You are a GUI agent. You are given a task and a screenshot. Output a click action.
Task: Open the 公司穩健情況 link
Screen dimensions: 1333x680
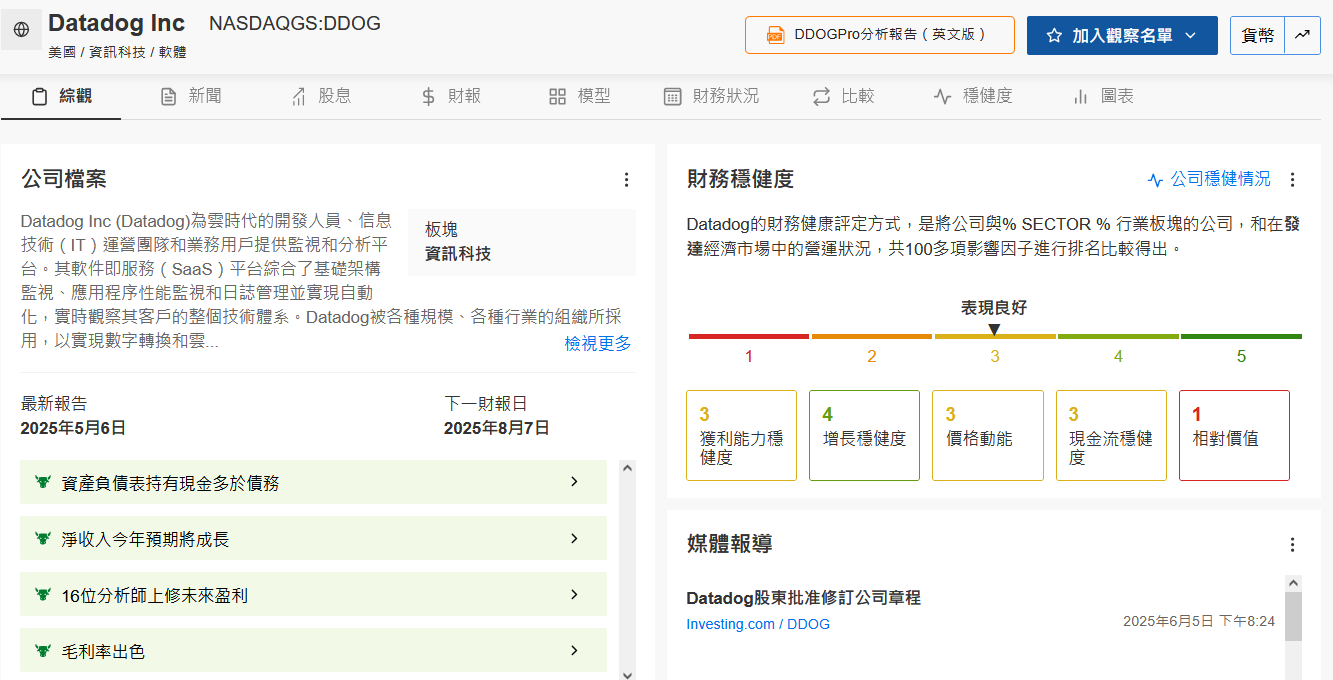[1220, 179]
